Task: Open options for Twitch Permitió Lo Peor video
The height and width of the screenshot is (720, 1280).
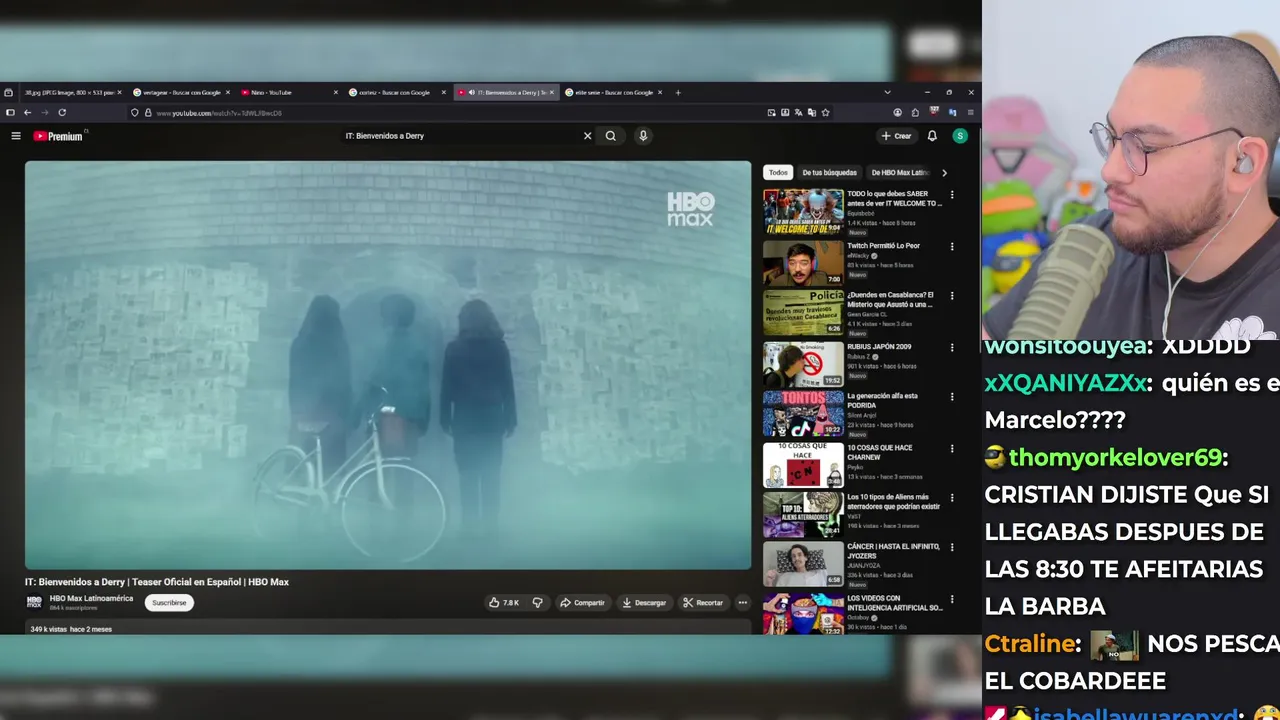Action: point(951,246)
